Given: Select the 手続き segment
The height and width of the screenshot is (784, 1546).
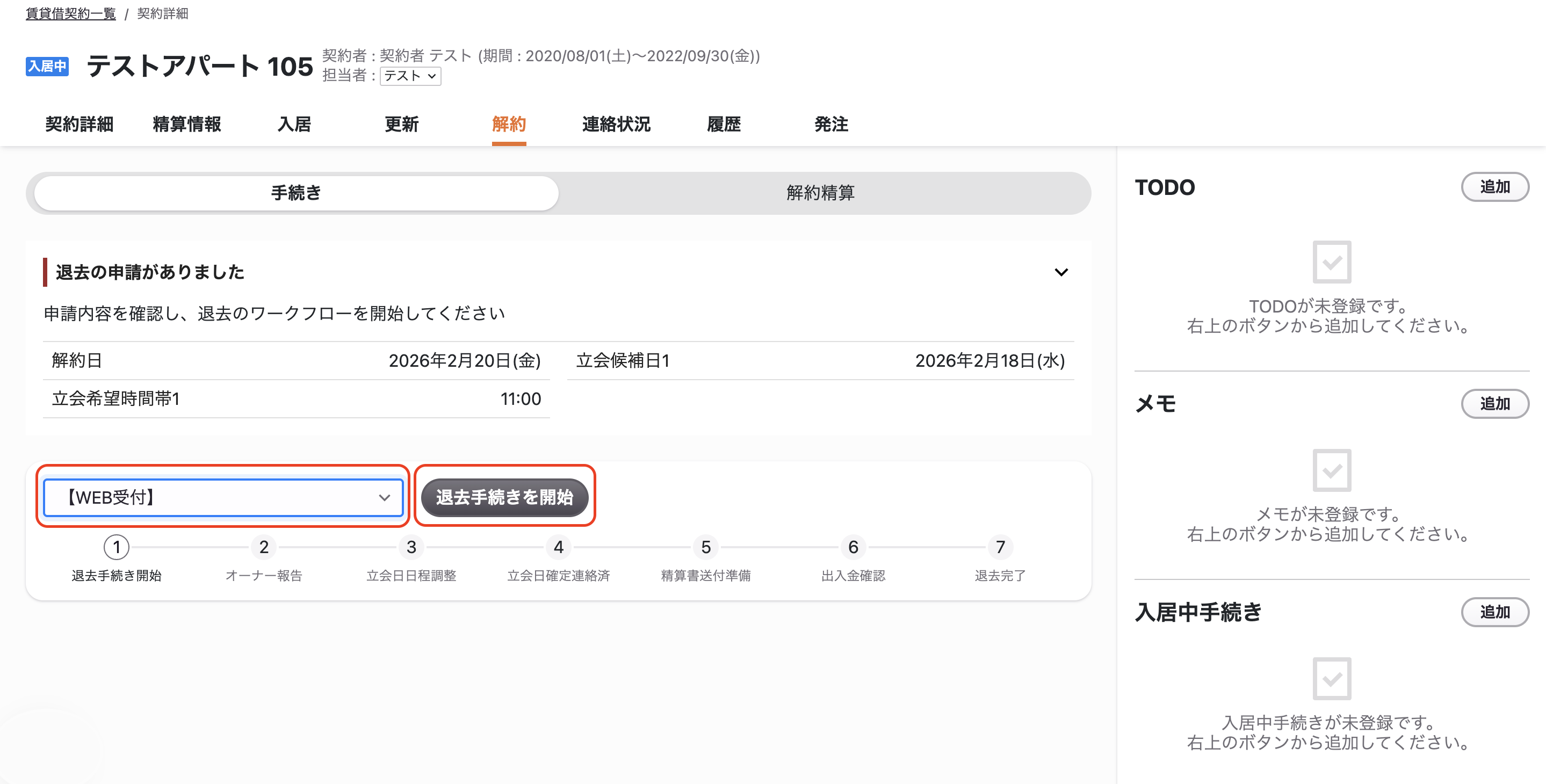Looking at the screenshot, I should click(x=297, y=193).
